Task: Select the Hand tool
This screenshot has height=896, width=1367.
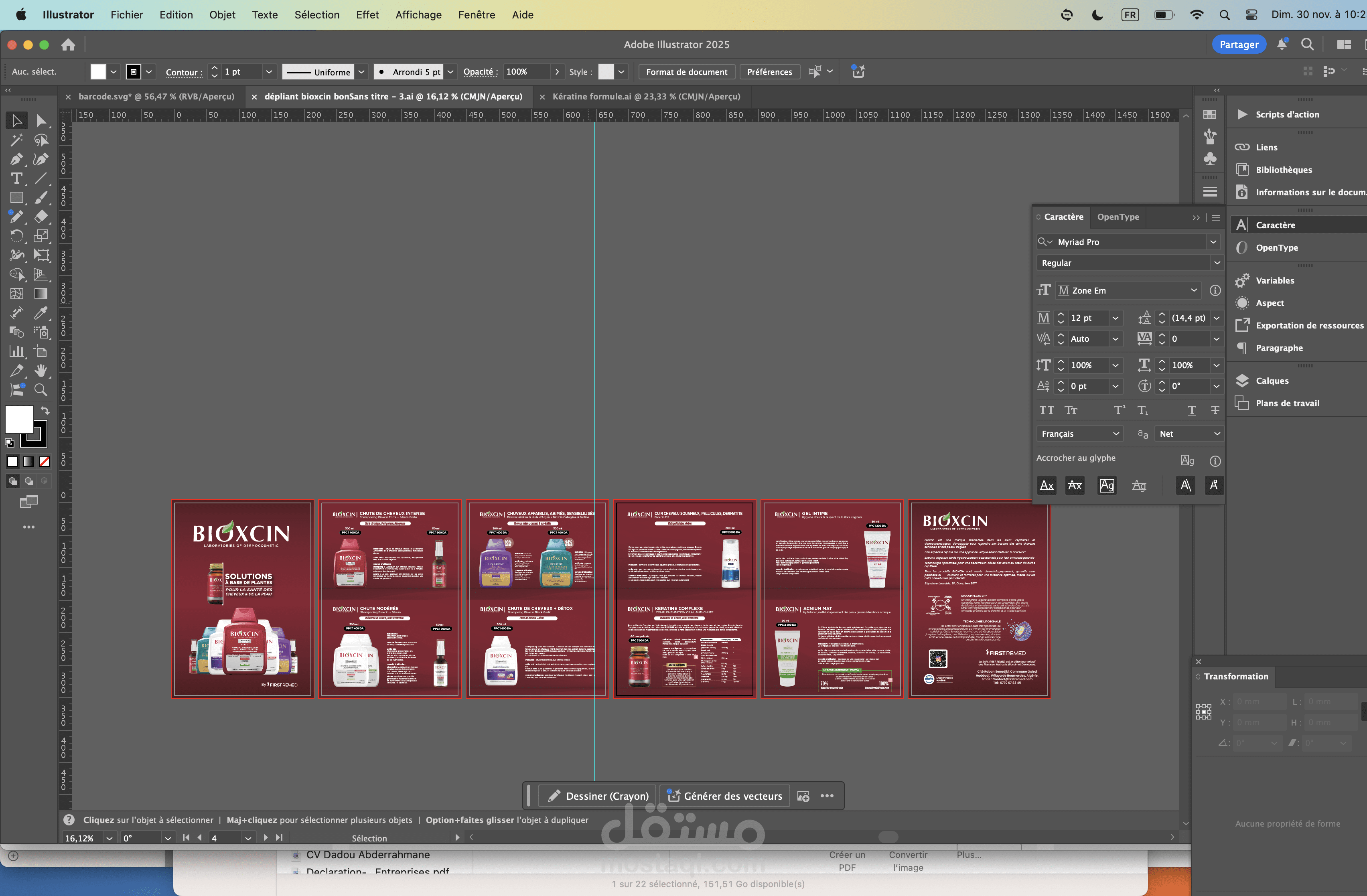Action: pos(40,371)
